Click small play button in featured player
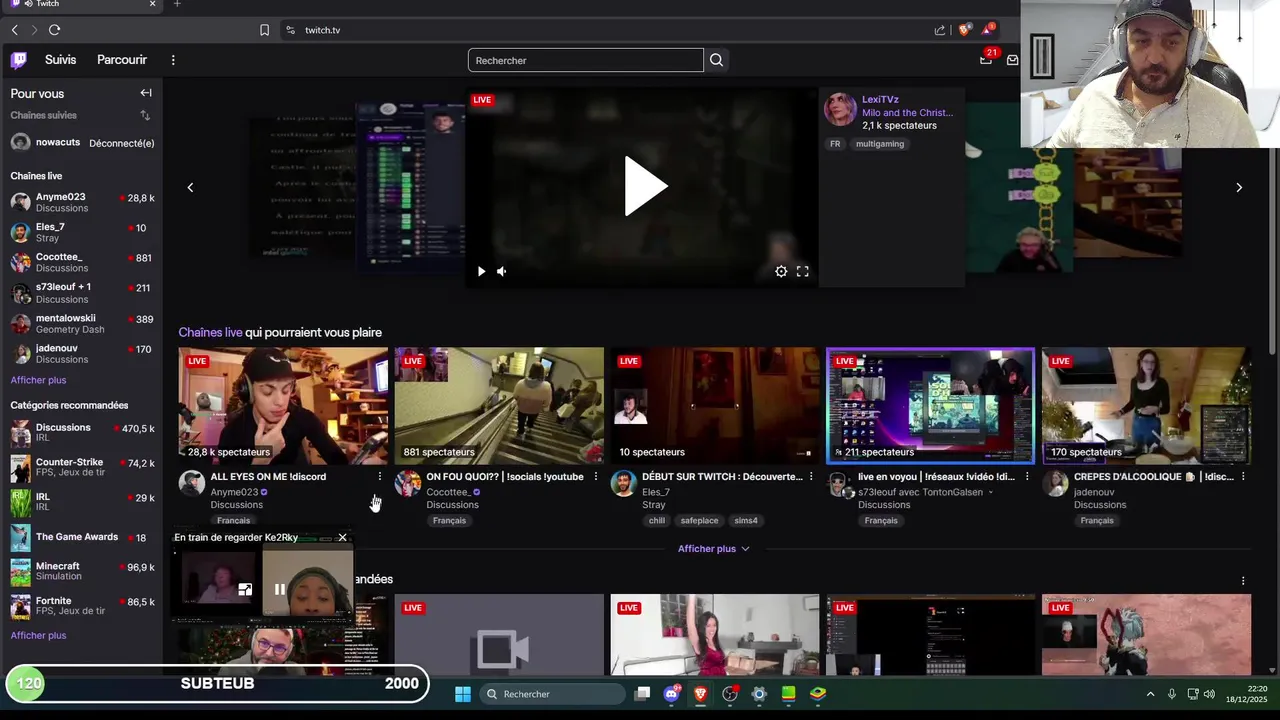 [x=481, y=271]
